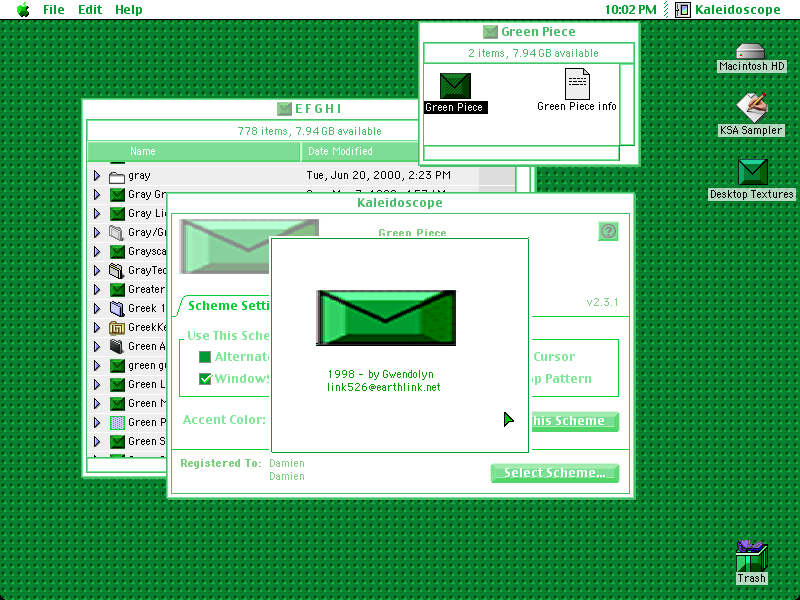This screenshot has width=800, height=600.
Task: Select the Green Piece info document icon
Action: click(x=577, y=84)
